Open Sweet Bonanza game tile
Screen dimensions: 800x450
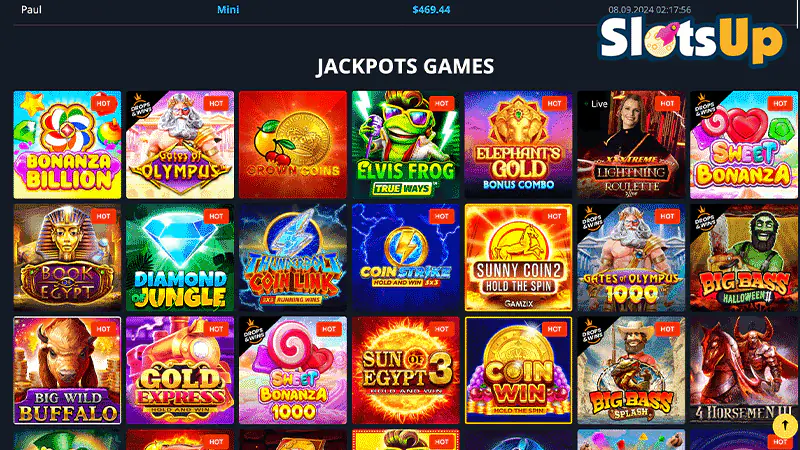[744, 145]
